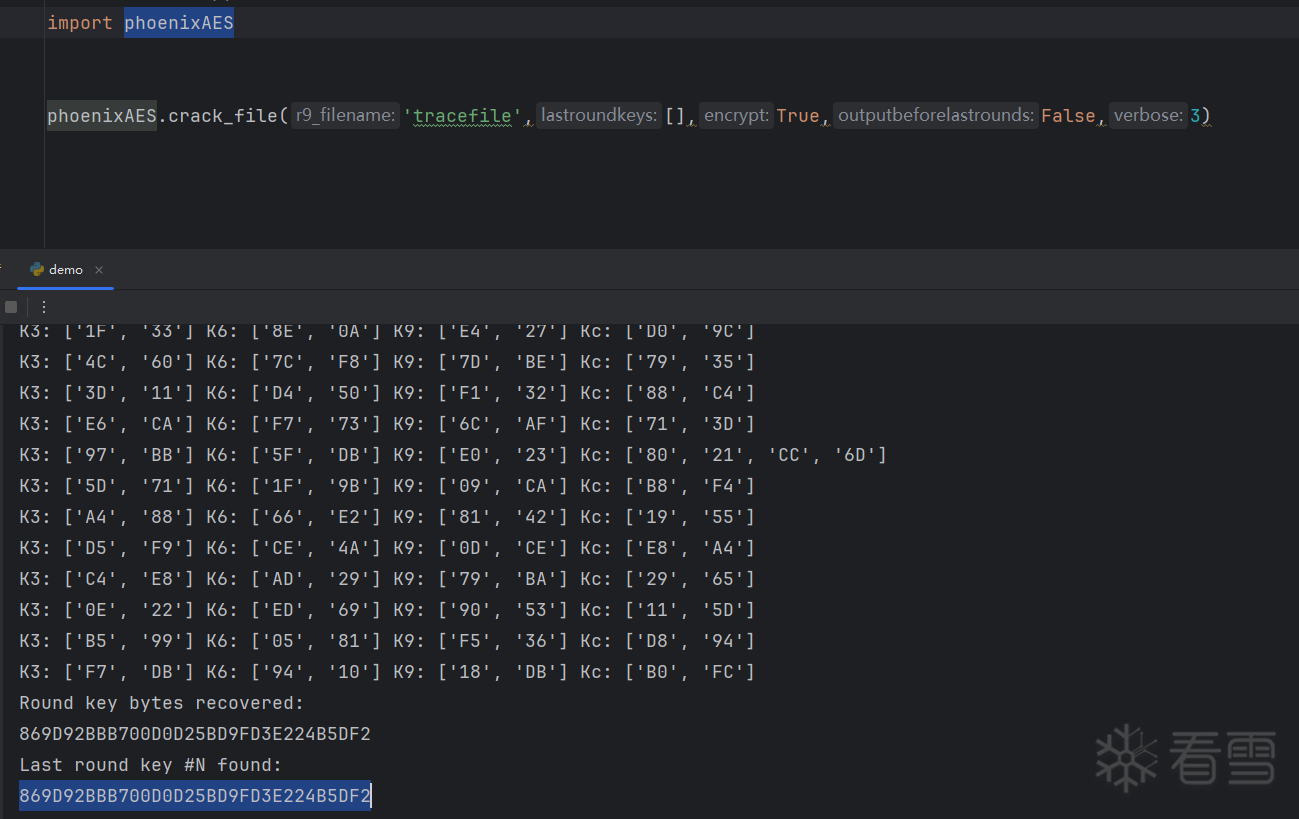Click the lastroundkeys parameter hint
Image resolution: width=1299 pixels, height=819 pixels.
click(599, 116)
